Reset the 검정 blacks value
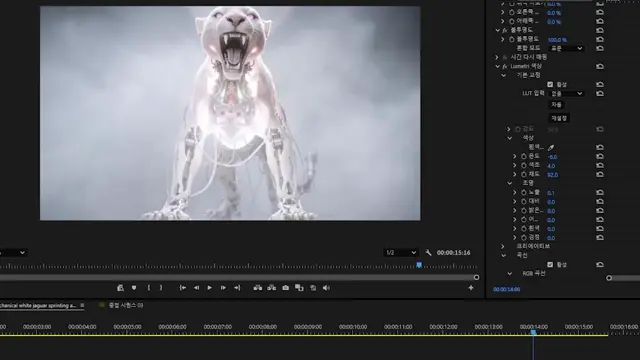This screenshot has width=640, height=360. (x=600, y=237)
